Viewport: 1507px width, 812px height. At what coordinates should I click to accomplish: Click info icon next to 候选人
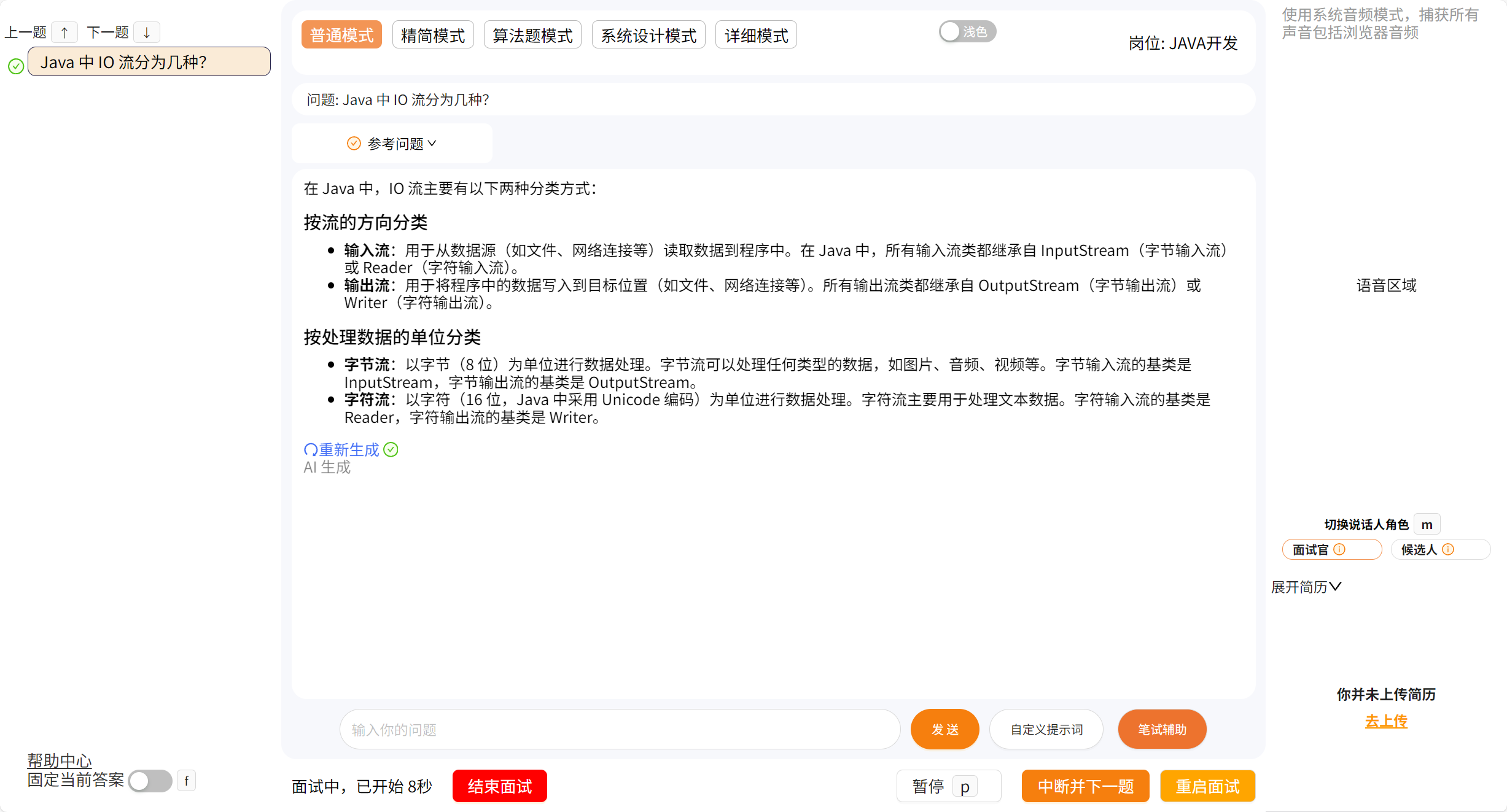click(1448, 549)
